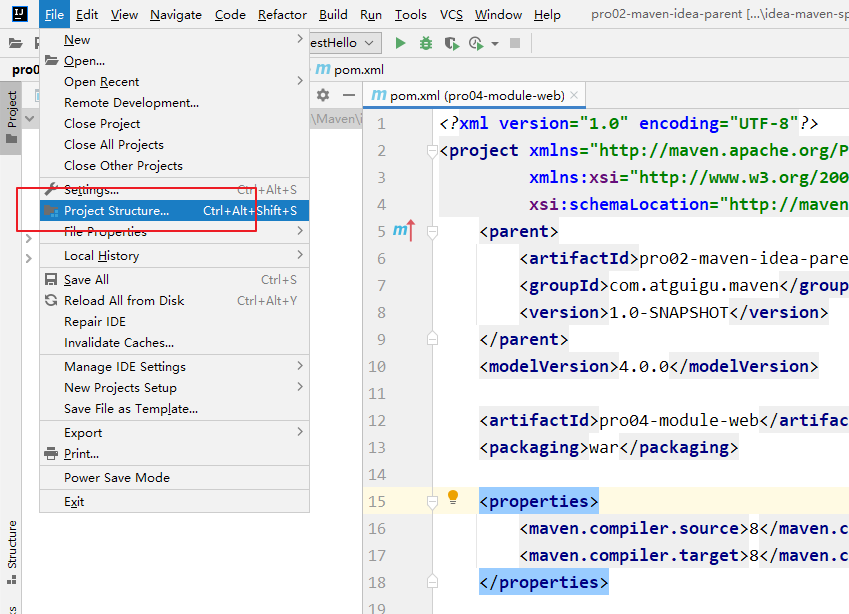This screenshot has width=849, height=614.
Task: Open the Code menu
Action: pos(230,15)
